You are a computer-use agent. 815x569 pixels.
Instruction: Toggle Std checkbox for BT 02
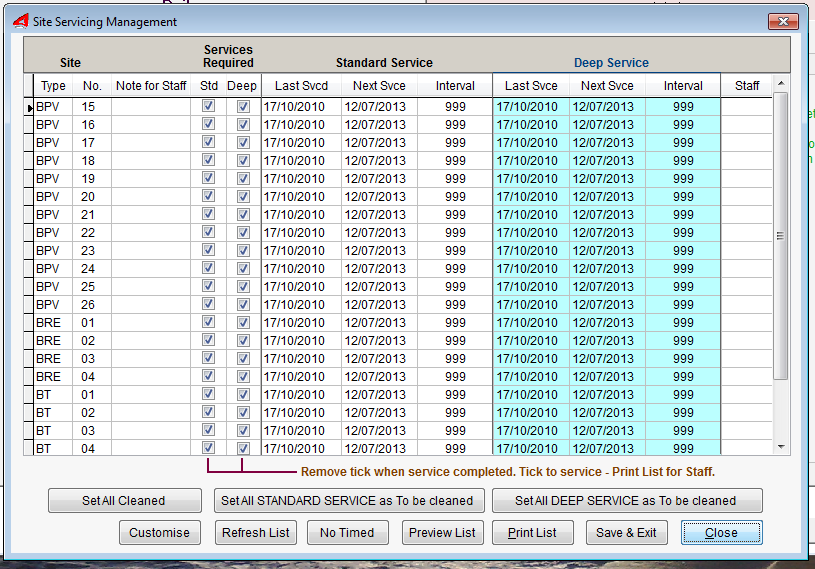click(208, 412)
